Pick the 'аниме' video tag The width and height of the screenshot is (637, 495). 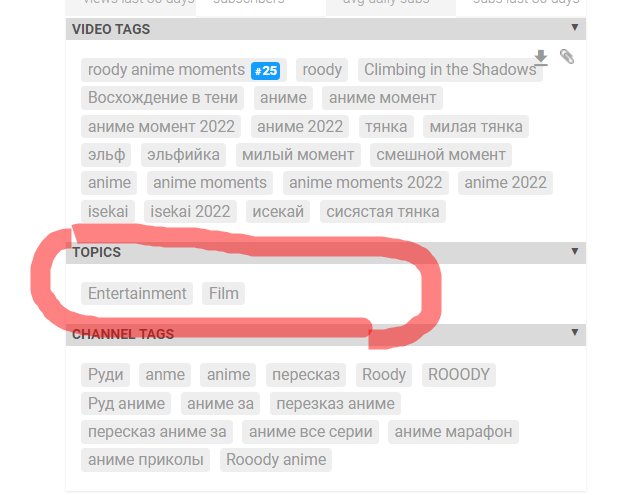(x=283, y=98)
